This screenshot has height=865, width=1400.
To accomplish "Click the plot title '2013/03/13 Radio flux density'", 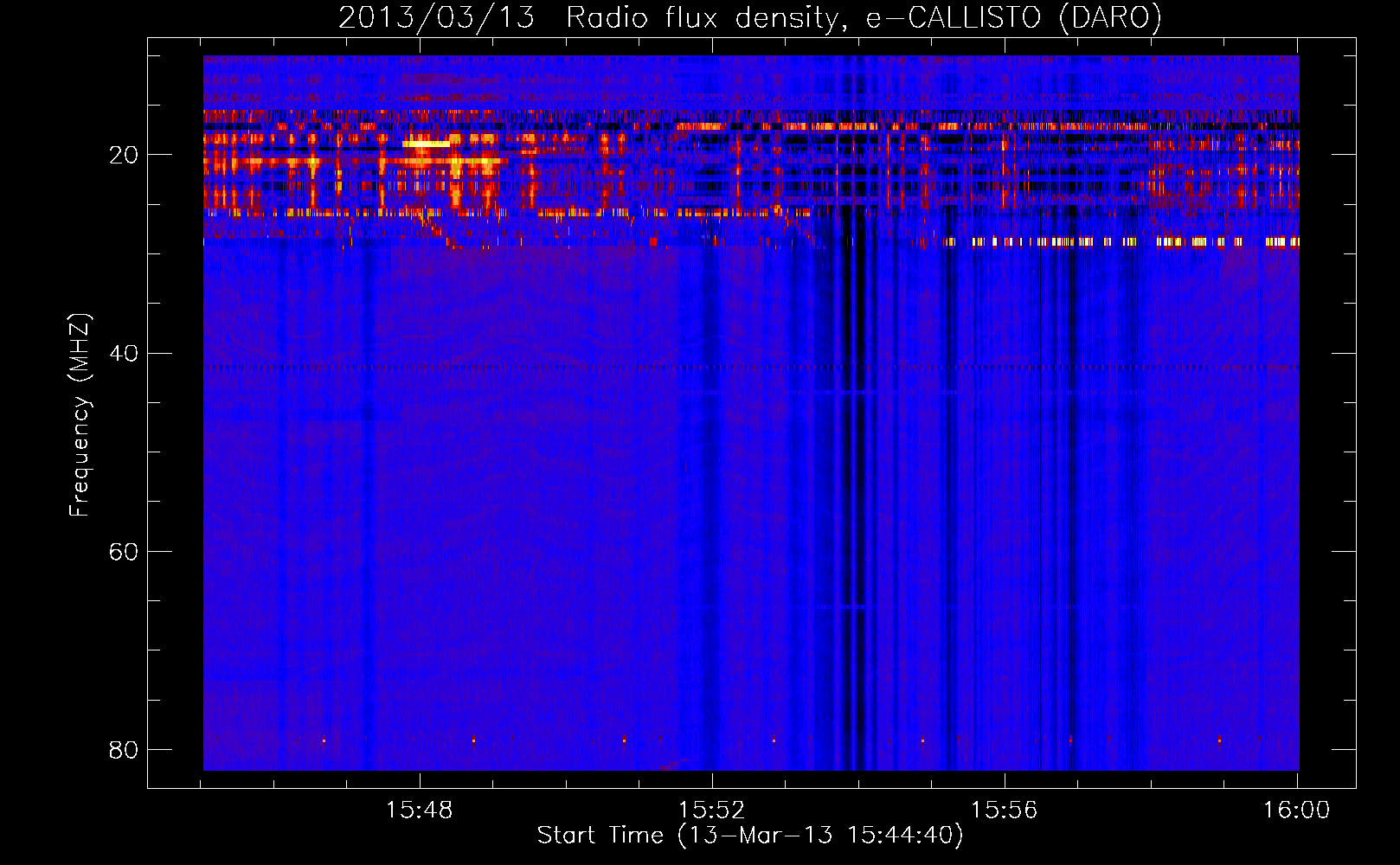I will click(x=749, y=17).
